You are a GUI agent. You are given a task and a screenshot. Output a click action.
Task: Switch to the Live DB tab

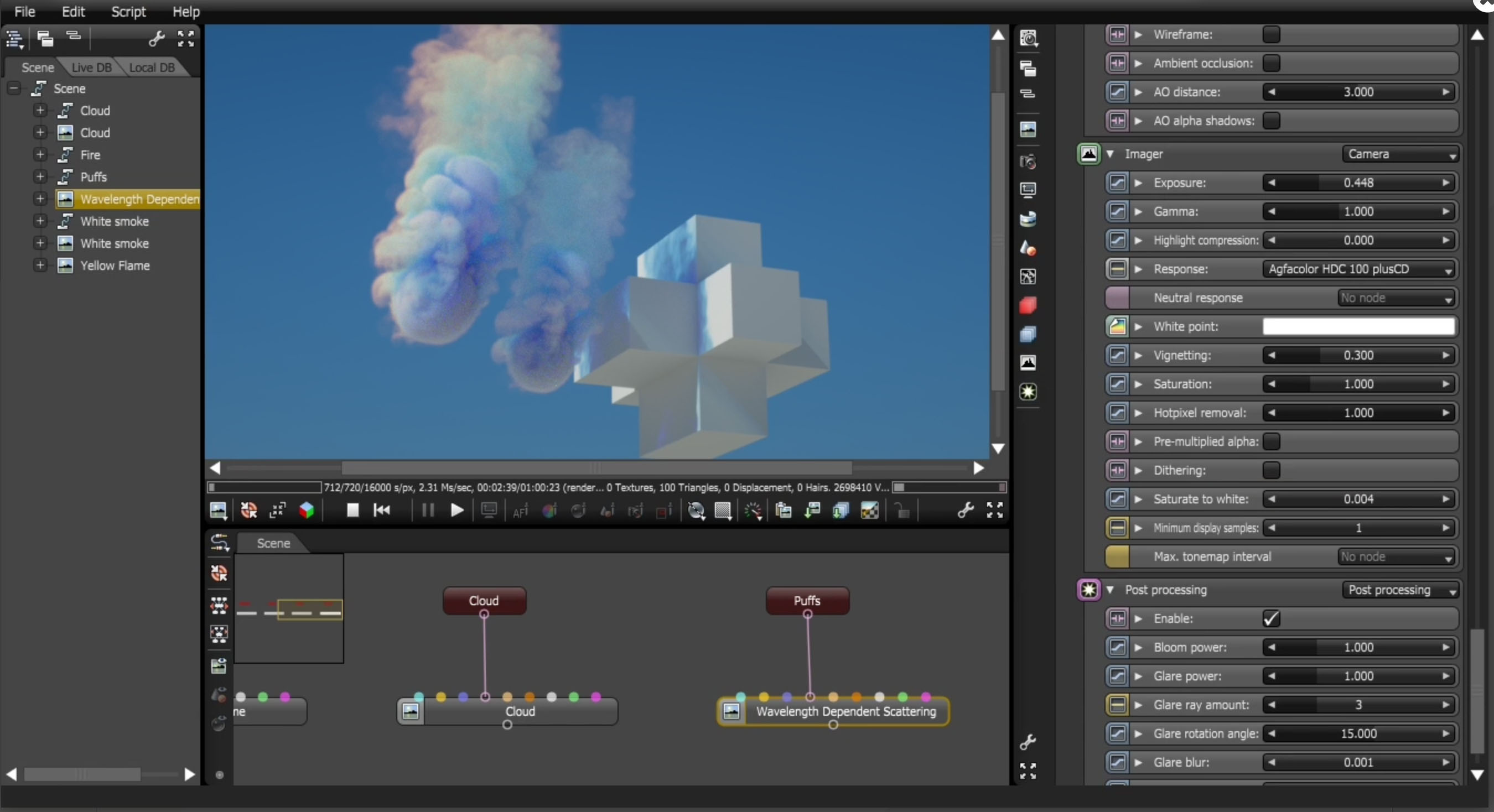point(91,68)
